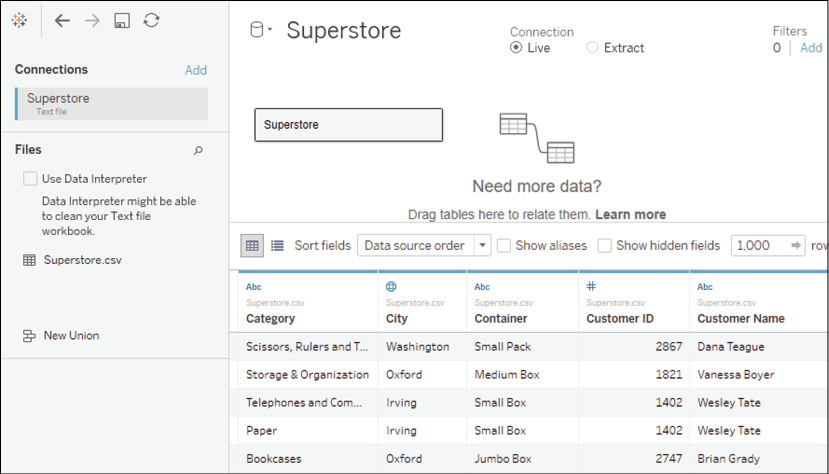Image resolution: width=829 pixels, height=474 pixels.
Task: Click the Superstore data source title
Action: 344,30
